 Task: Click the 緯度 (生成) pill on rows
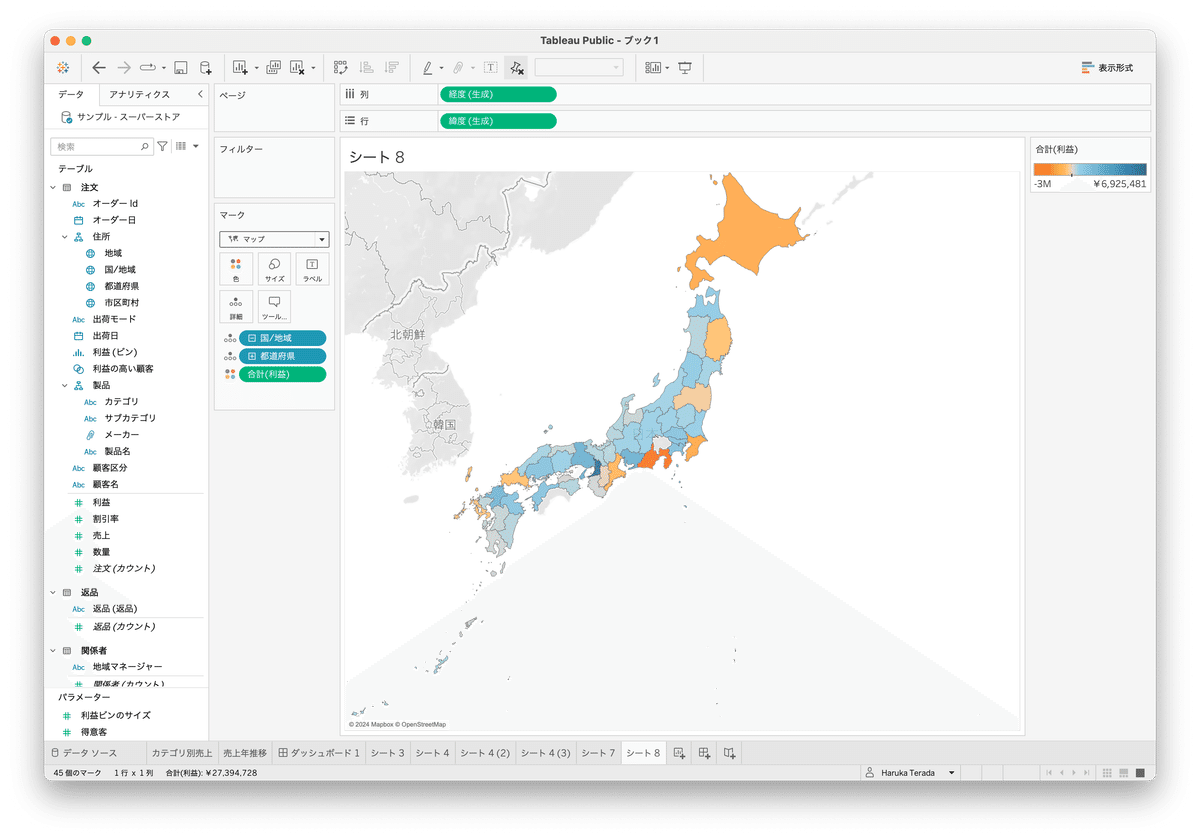[497, 121]
